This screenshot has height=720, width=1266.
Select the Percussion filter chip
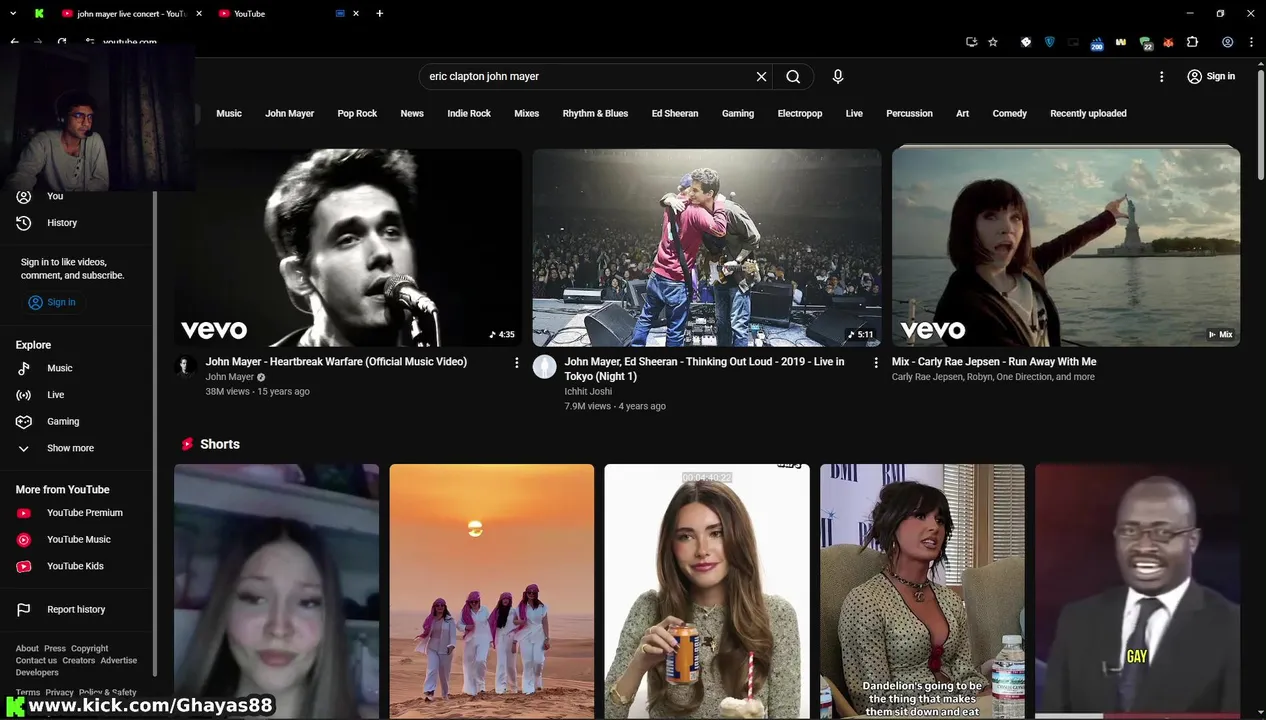pyautogui.click(x=909, y=114)
